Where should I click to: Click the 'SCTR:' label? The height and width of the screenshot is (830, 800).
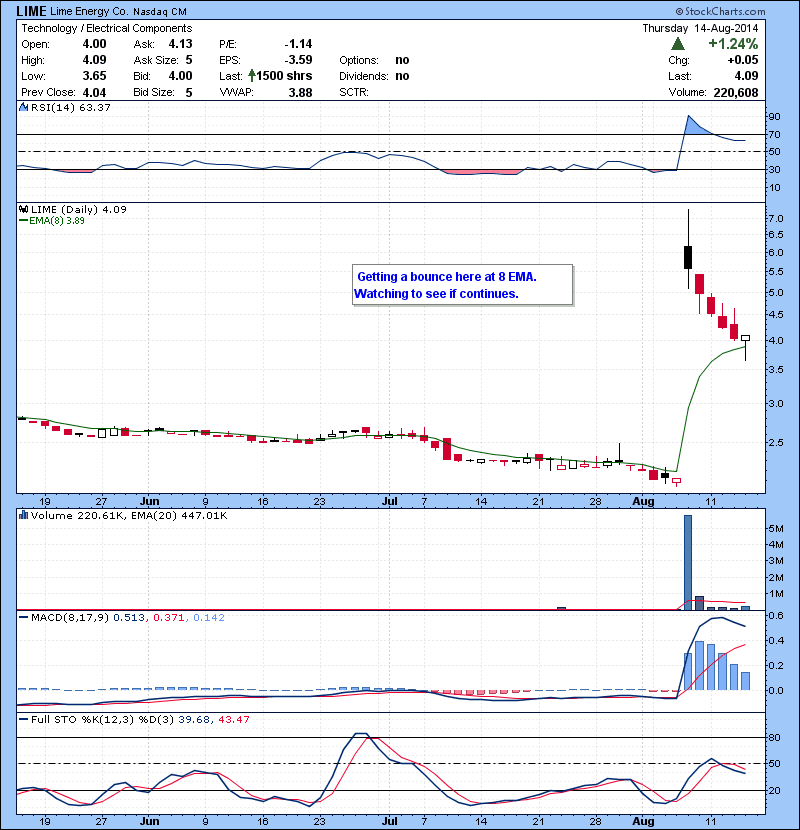click(354, 92)
